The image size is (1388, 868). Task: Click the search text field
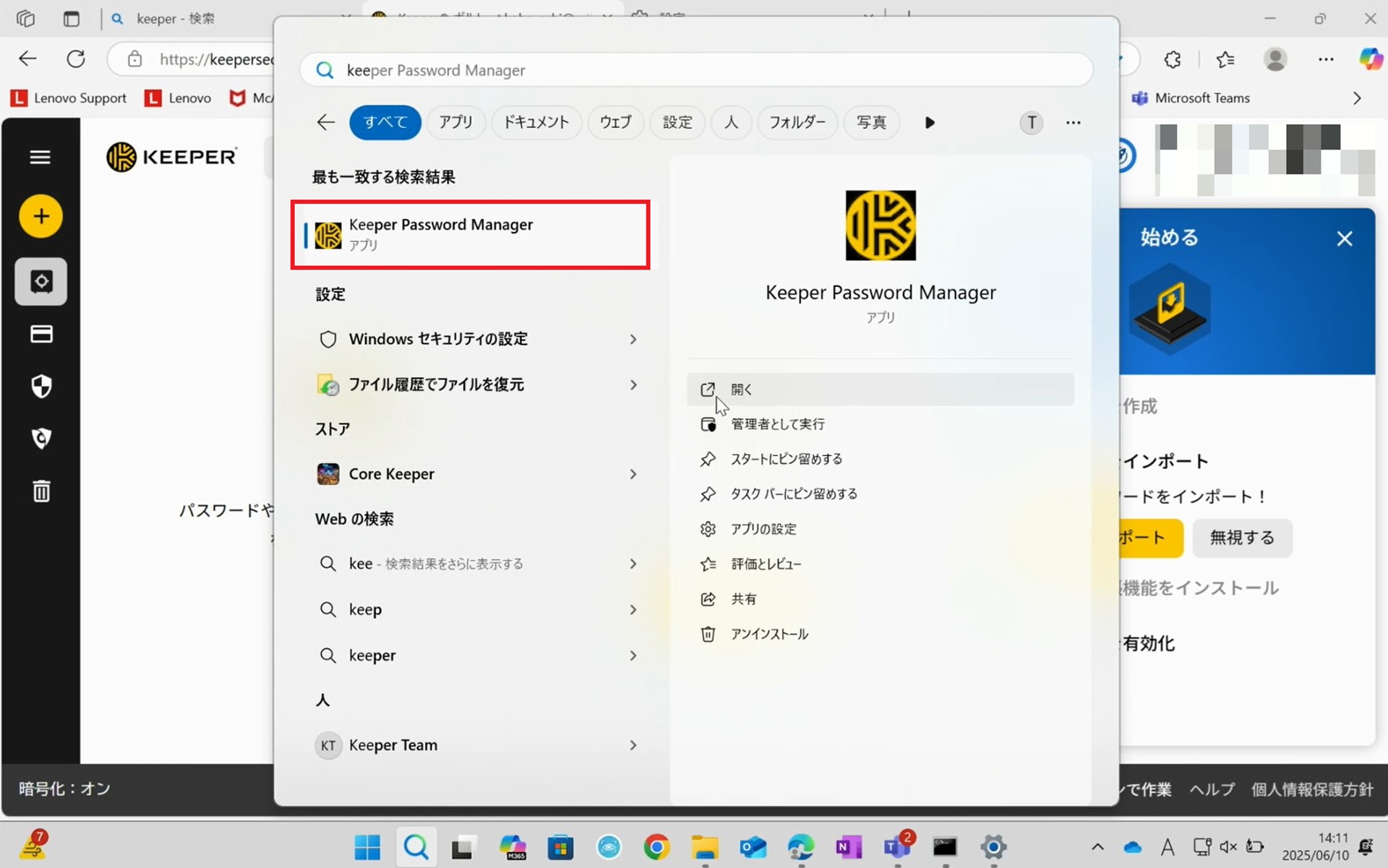point(694,70)
